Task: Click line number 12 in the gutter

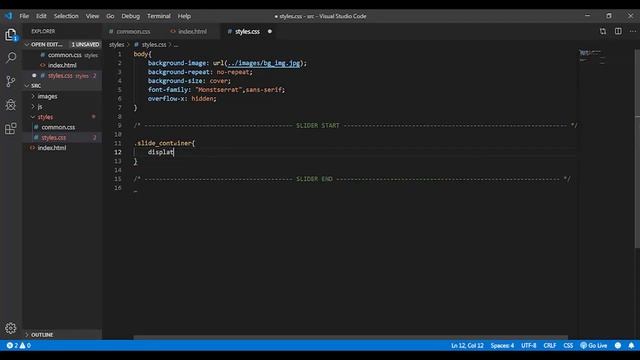Action: point(118,152)
